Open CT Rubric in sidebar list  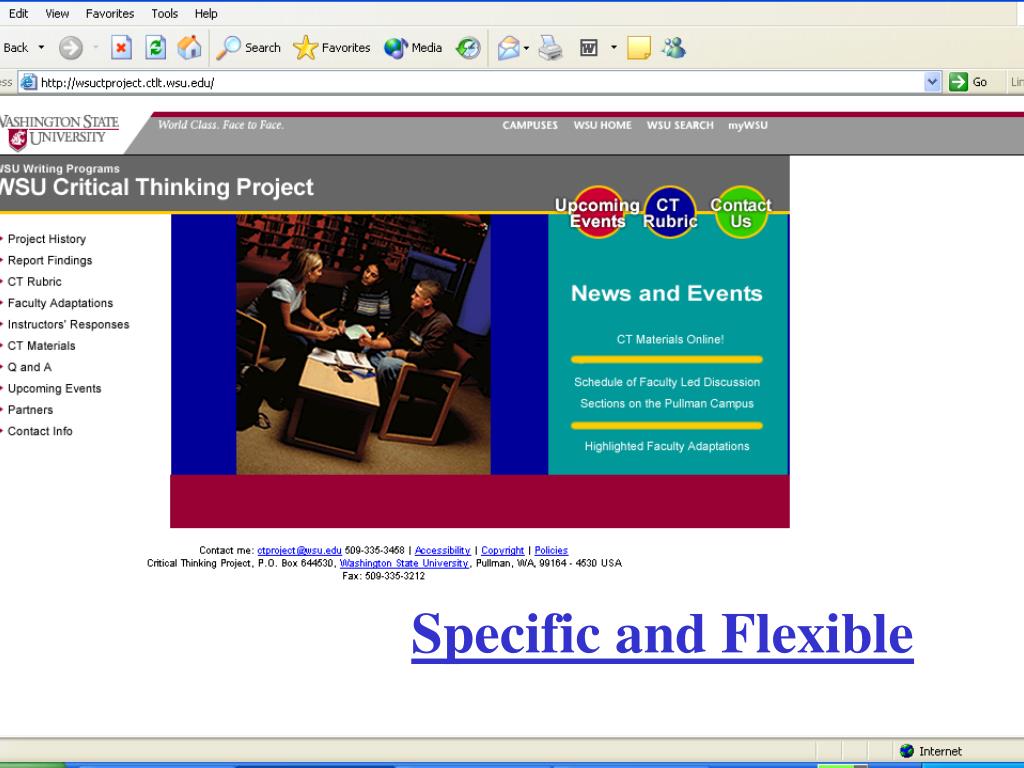tap(35, 281)
